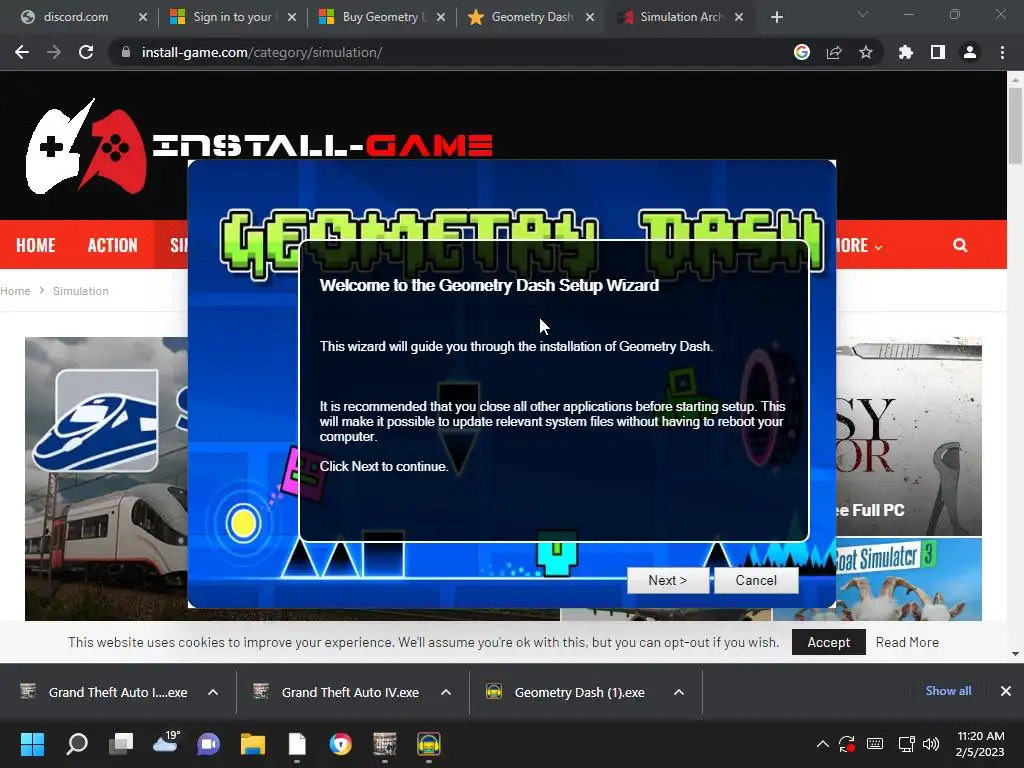This screenshot has height=768, width=1024.
Task: Reload the install-game.com page
Action: [86, 52]
